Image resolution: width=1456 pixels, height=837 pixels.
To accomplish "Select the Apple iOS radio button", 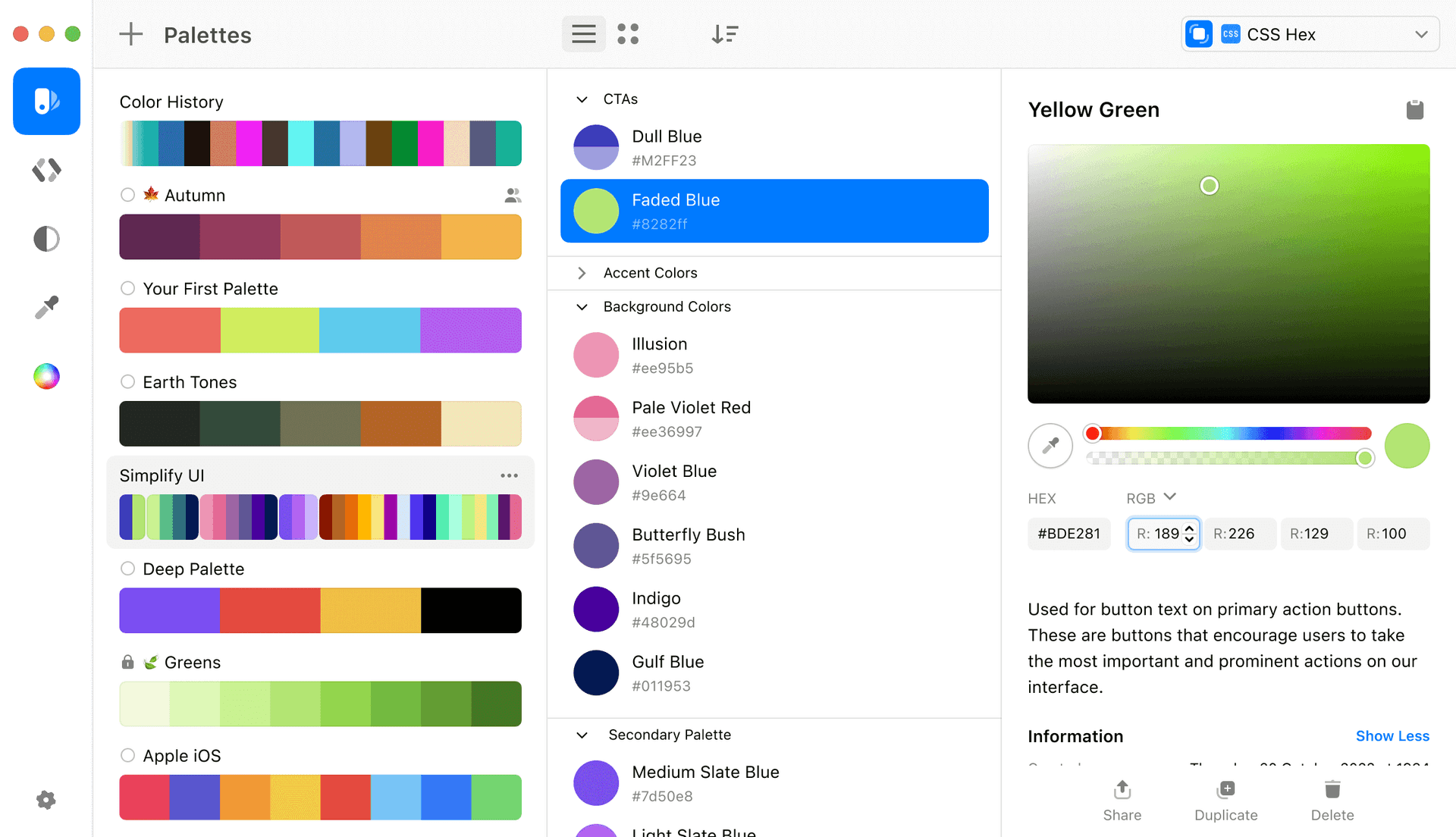I will coord(127,755).
